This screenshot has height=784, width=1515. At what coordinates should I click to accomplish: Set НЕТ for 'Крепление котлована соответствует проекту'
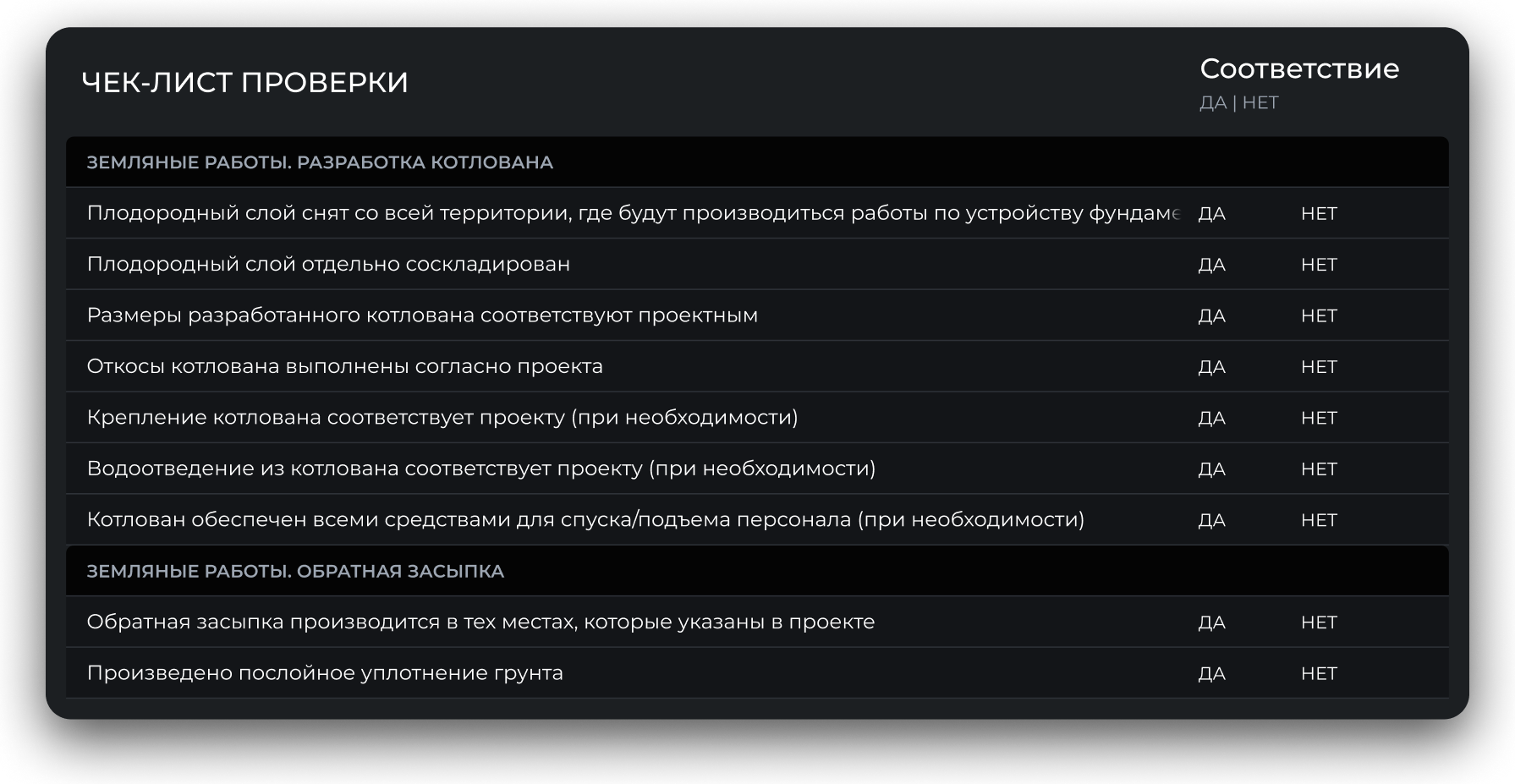pyautogui.click(x=1319, y=418)
